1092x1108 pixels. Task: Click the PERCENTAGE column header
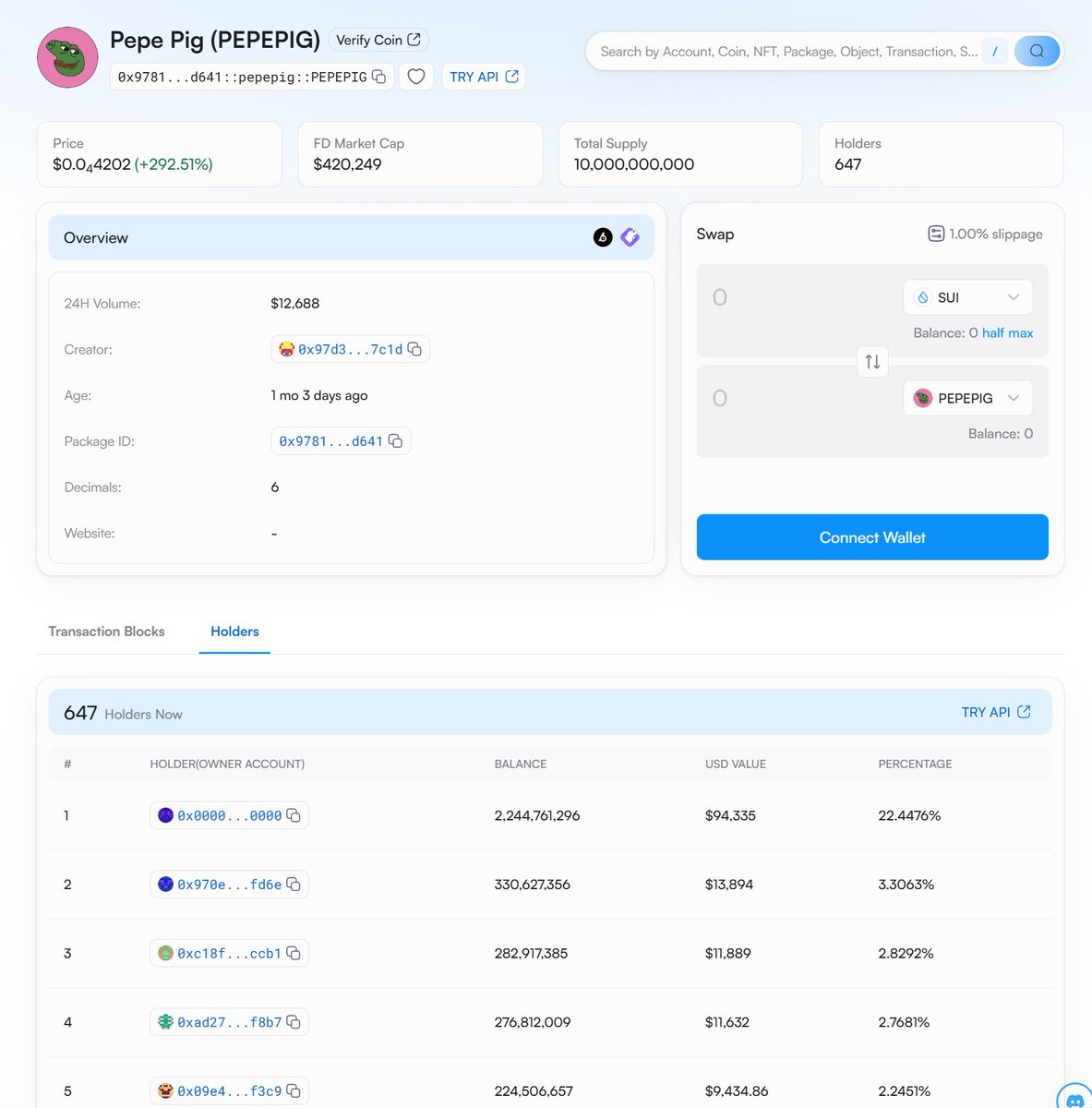tap(915, 764)
